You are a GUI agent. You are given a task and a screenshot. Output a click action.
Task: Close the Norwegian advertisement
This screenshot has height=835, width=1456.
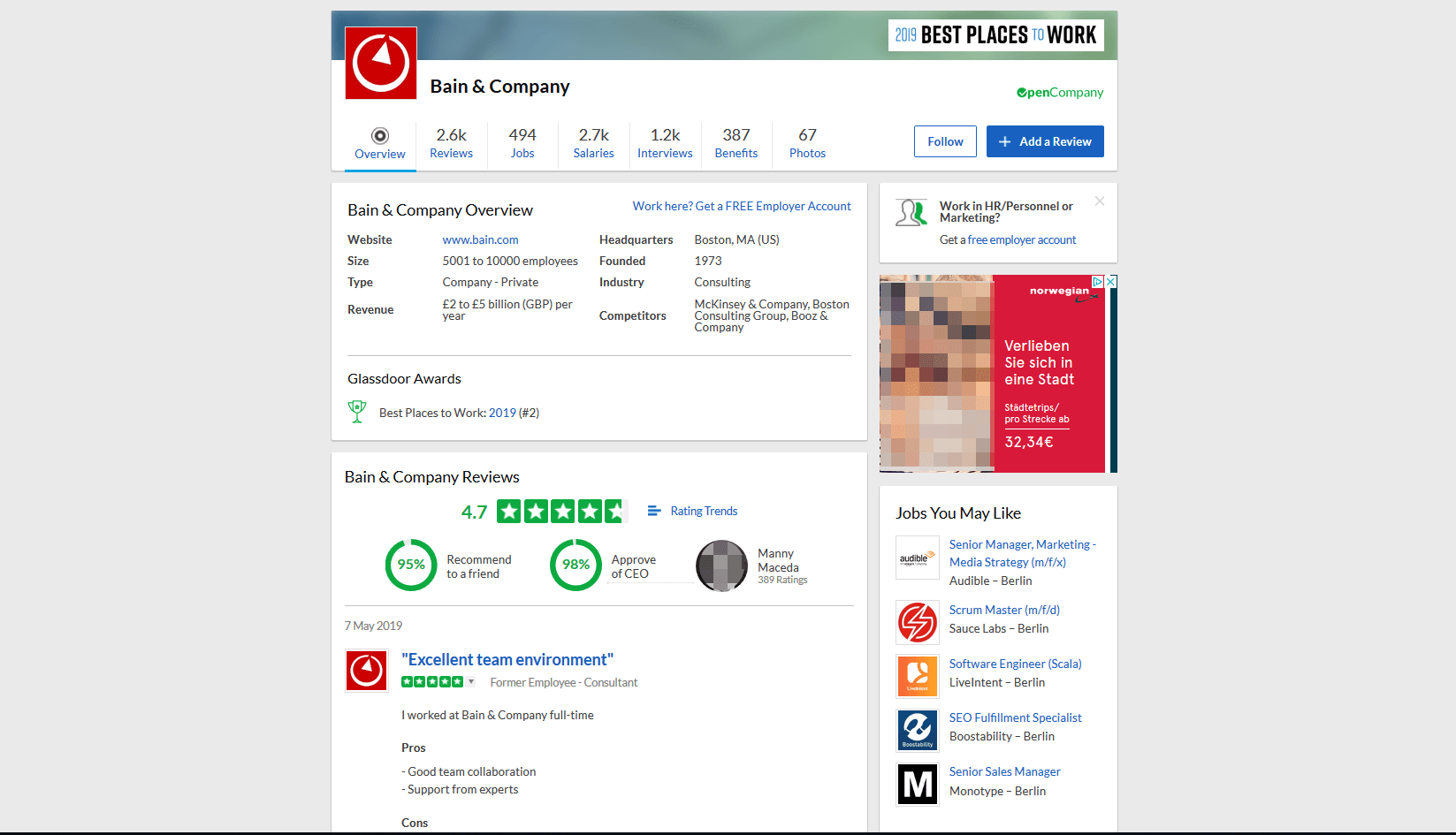click(x=1111, y=282)
